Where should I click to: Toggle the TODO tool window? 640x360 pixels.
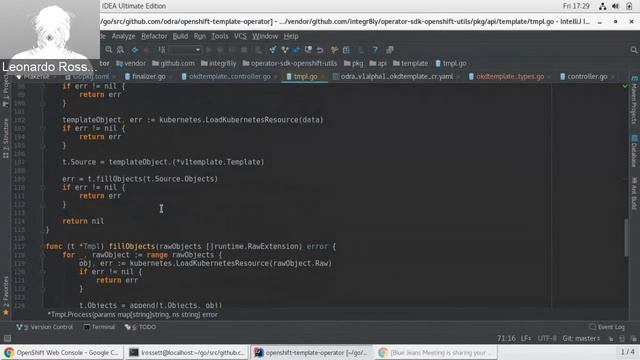coord(140,327)
